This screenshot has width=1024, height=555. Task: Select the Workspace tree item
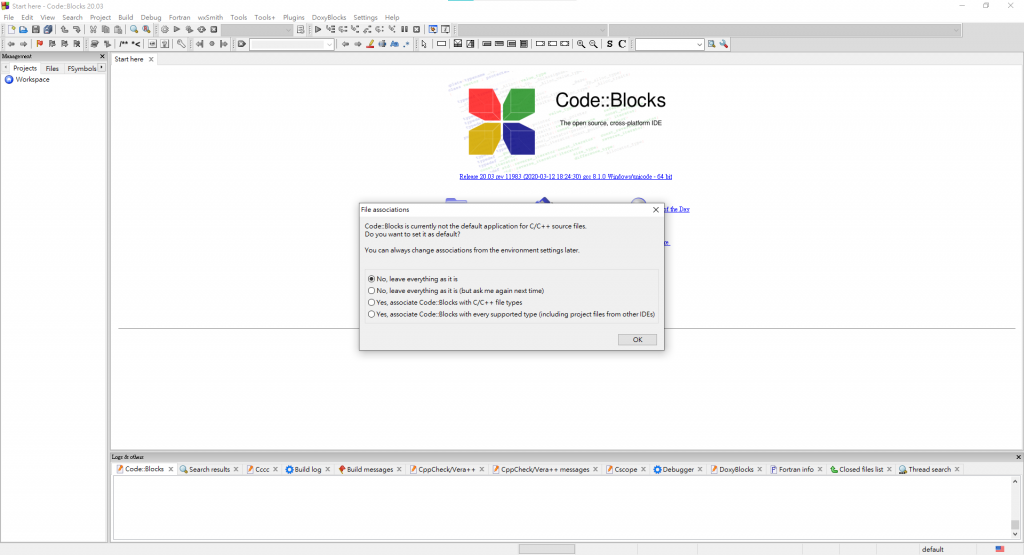[27, 80]
